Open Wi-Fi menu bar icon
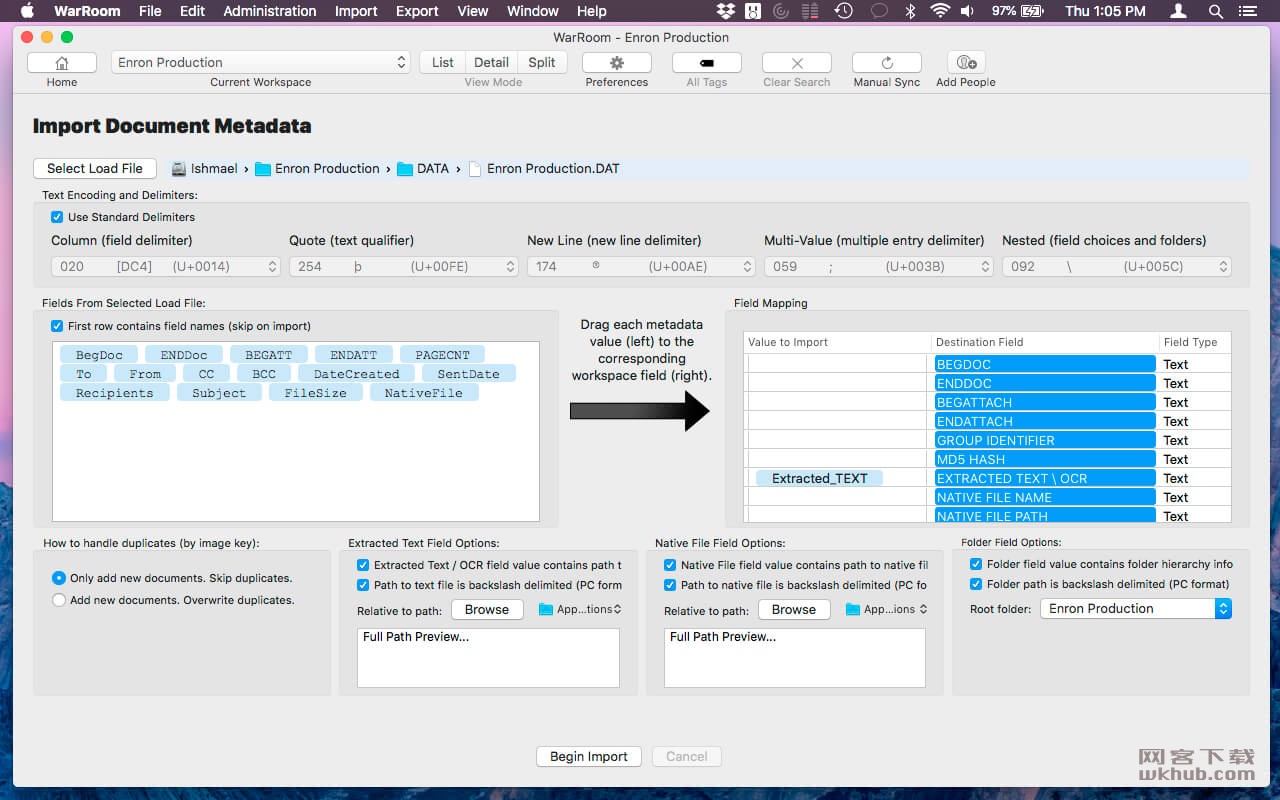Image resolution: width=1280 pixels, height=800 pixels. [940, 11]
